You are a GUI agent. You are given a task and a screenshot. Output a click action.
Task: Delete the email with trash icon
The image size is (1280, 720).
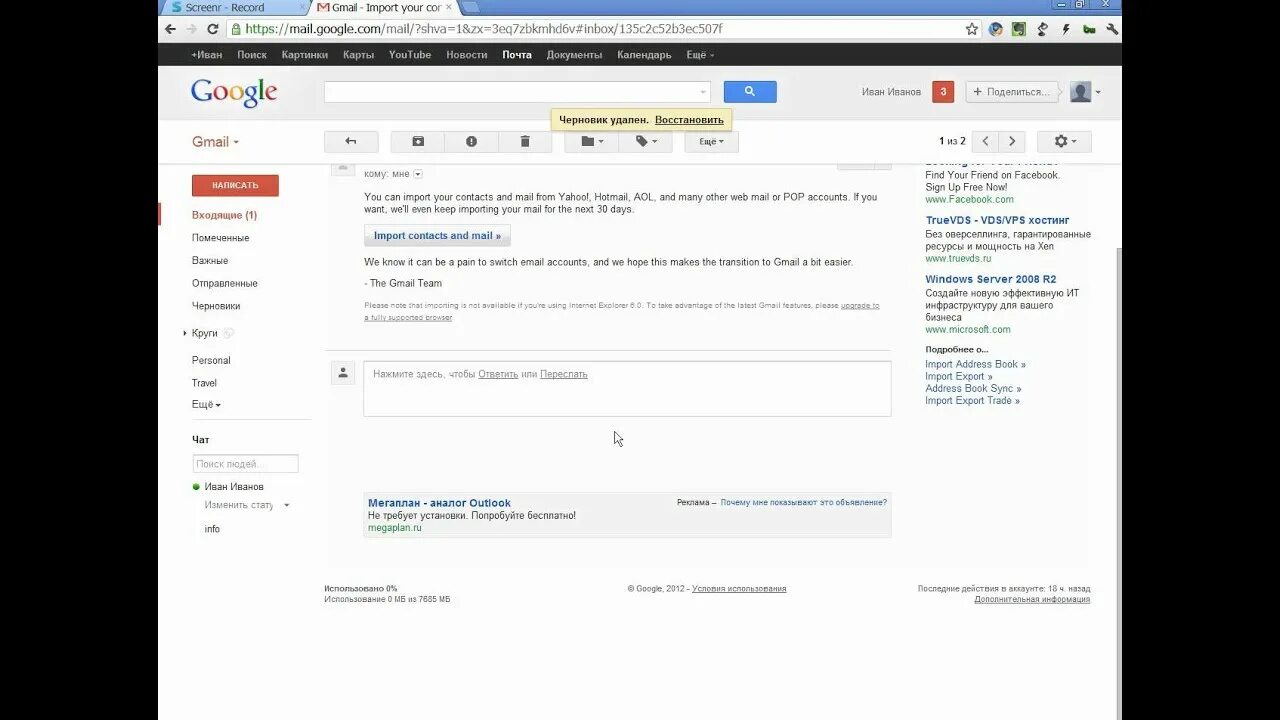pyautogui.click(x=524, y=141)
